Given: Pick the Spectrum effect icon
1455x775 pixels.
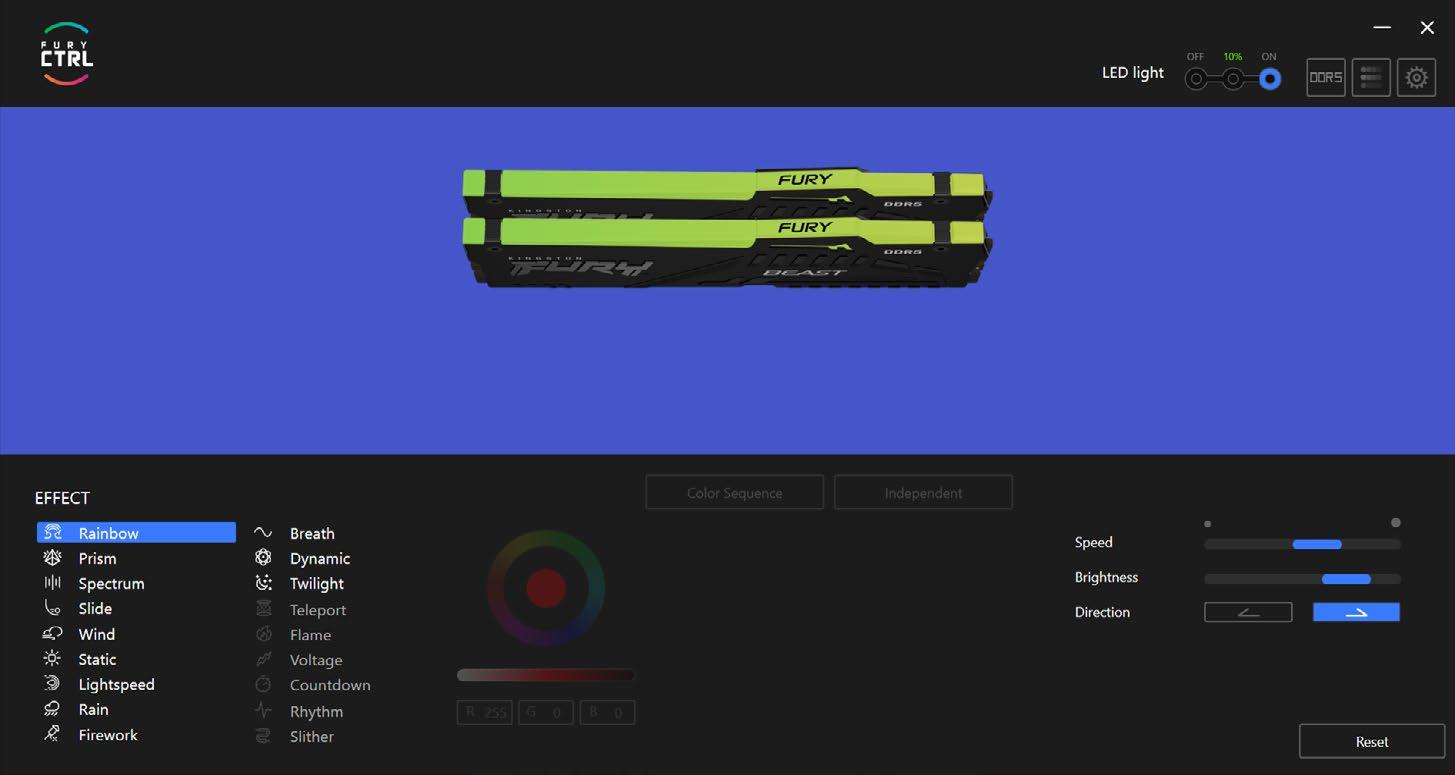Looking at the screenshot, I should (x=53, y=583).
